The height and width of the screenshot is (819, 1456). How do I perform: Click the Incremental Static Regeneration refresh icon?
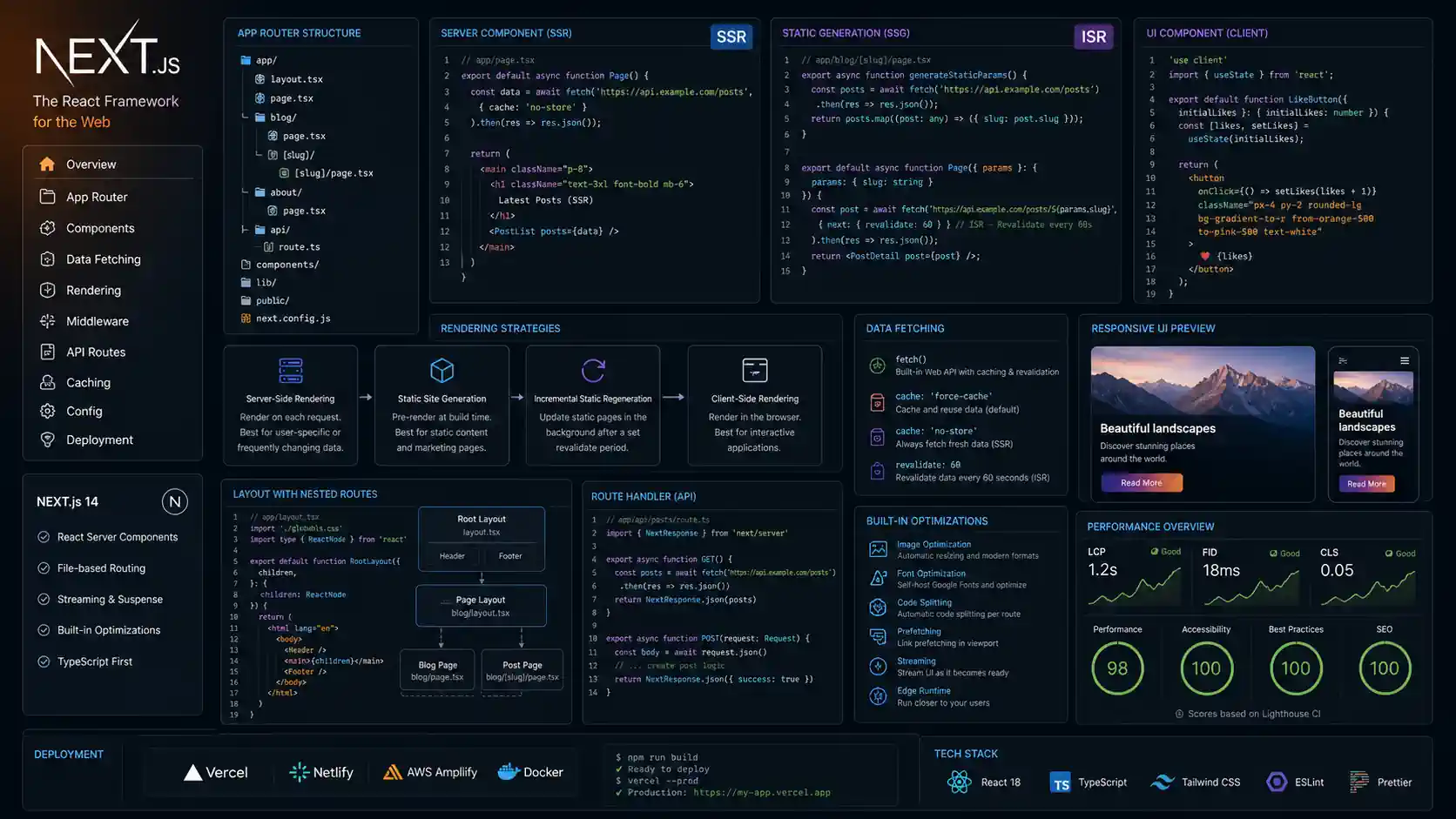593,370
